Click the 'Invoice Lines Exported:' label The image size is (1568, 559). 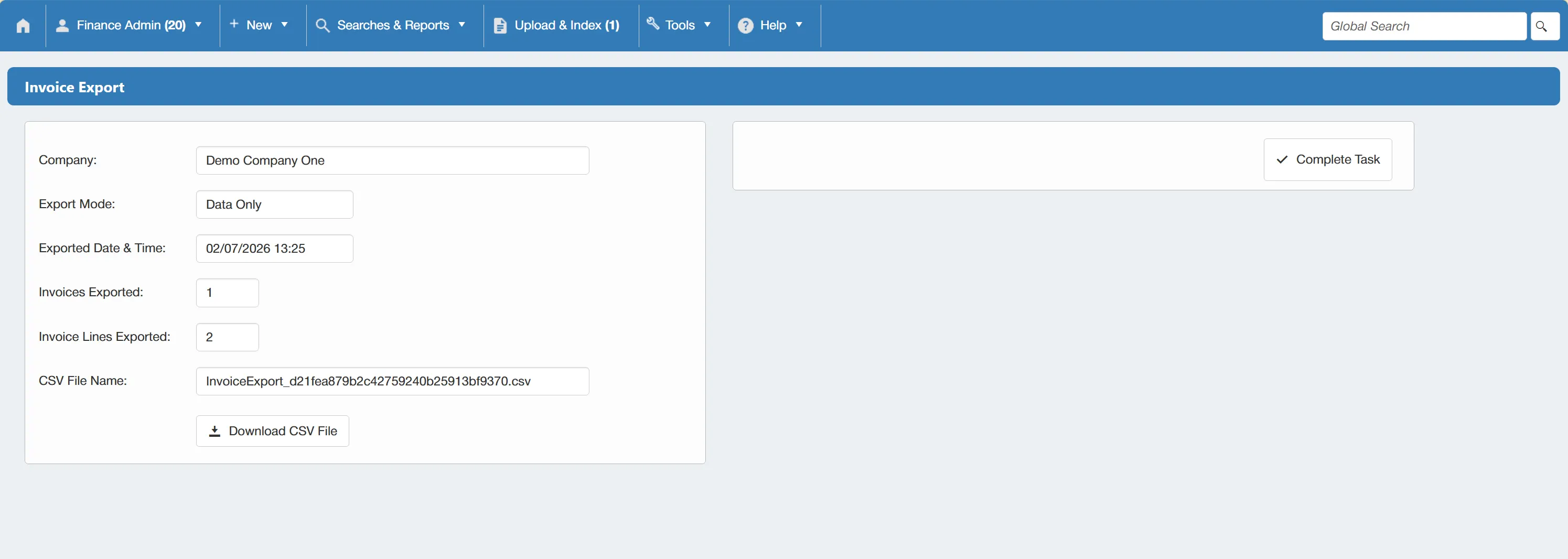coord(105,337)
